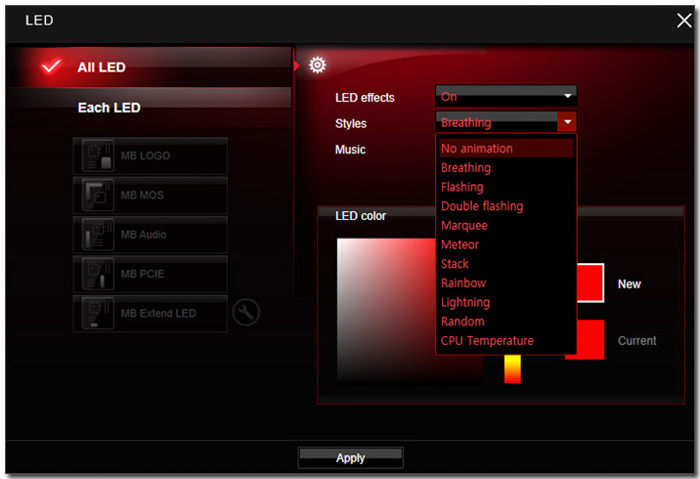Open the MB Extend LED wrench settings

tap(246, 312)
